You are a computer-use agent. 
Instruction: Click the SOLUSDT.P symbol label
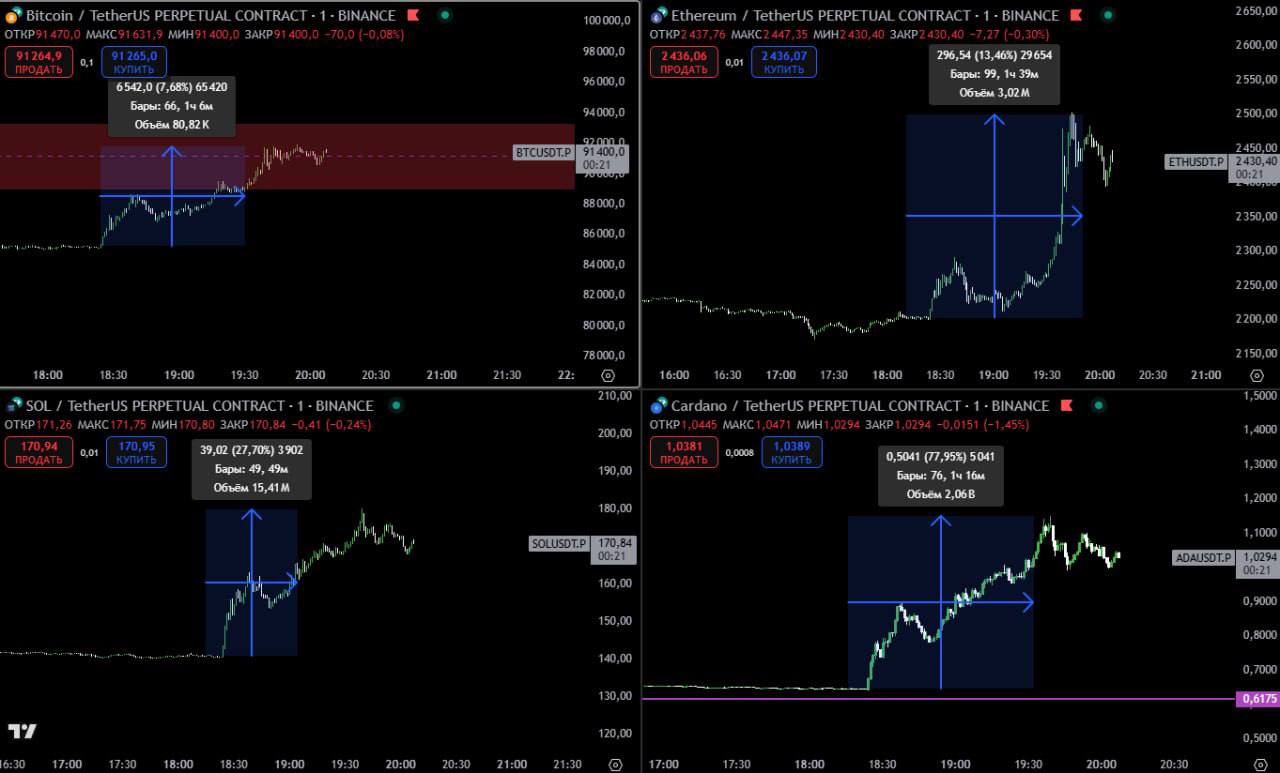(x=559, y=544)
